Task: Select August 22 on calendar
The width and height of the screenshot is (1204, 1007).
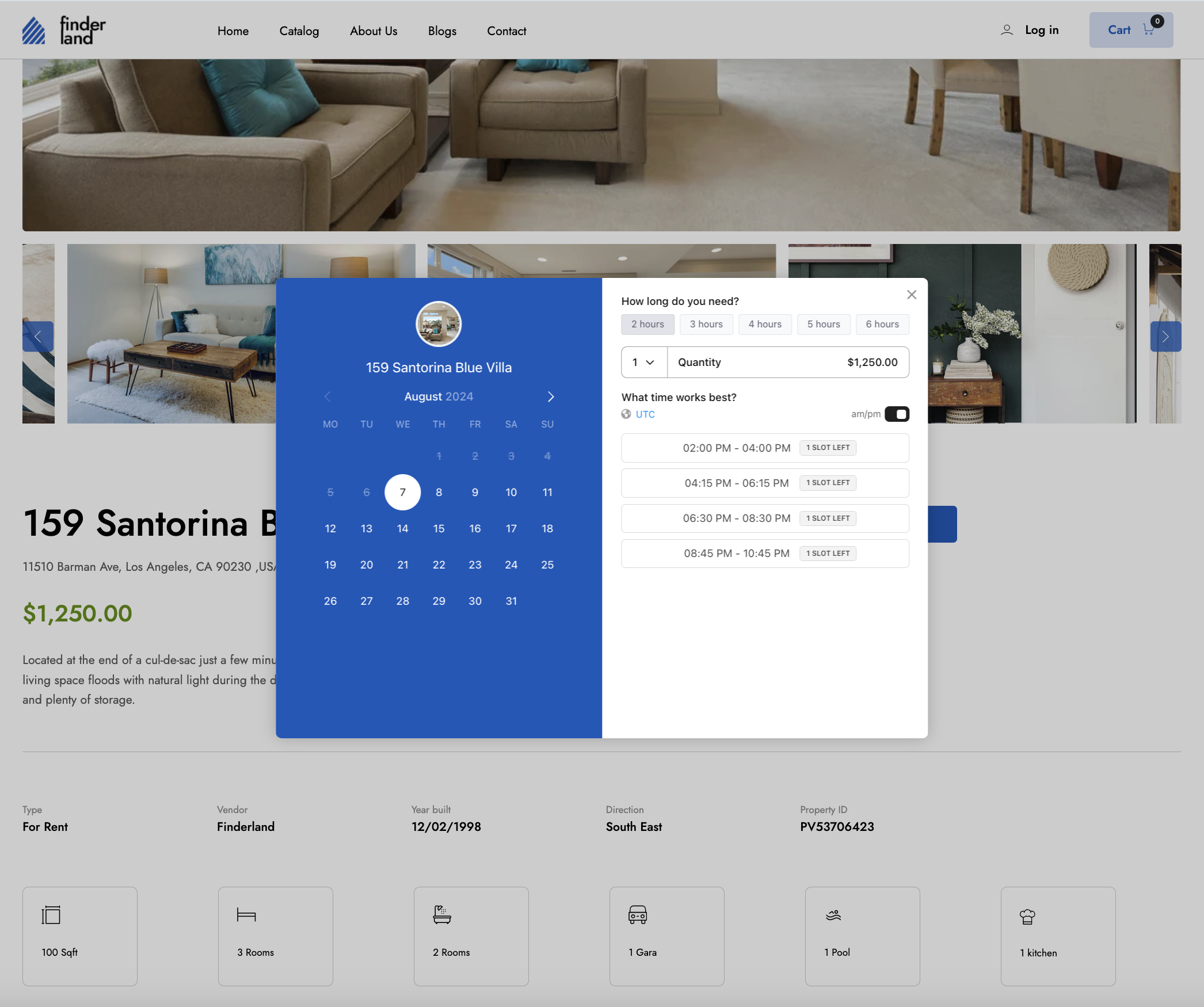Action: pos(439,564)
